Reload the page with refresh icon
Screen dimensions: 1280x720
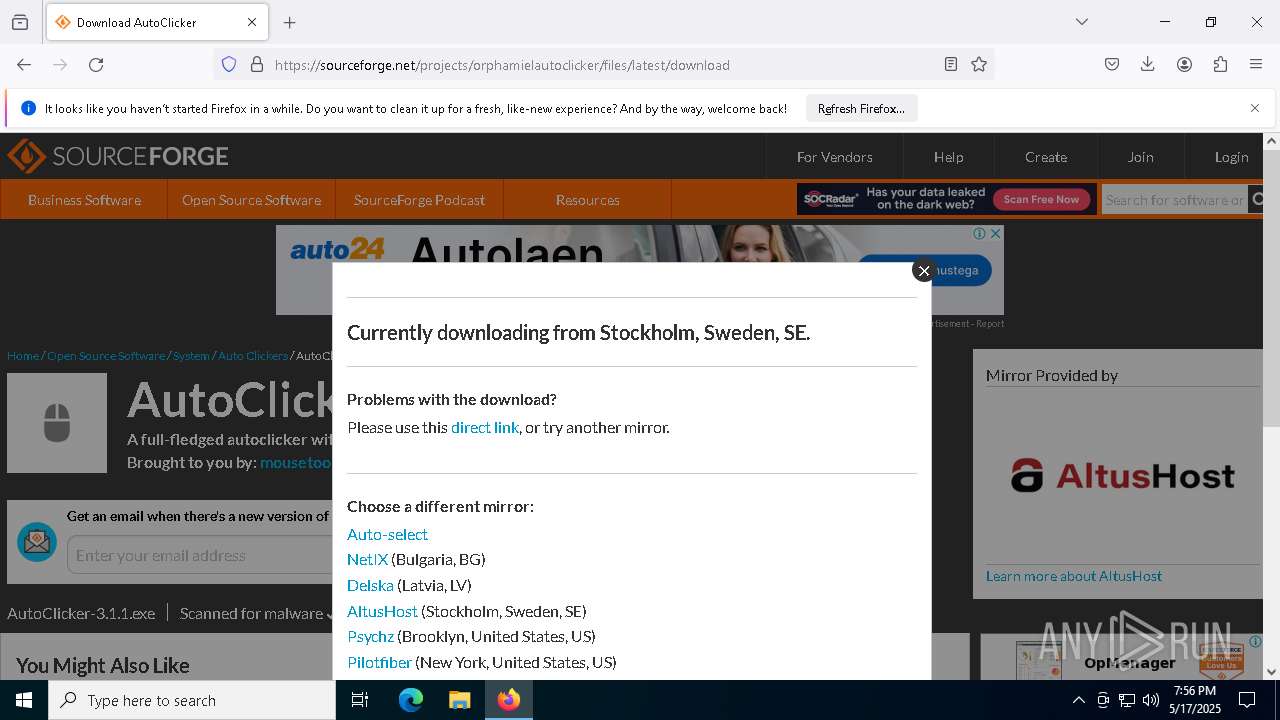(96, 64)
